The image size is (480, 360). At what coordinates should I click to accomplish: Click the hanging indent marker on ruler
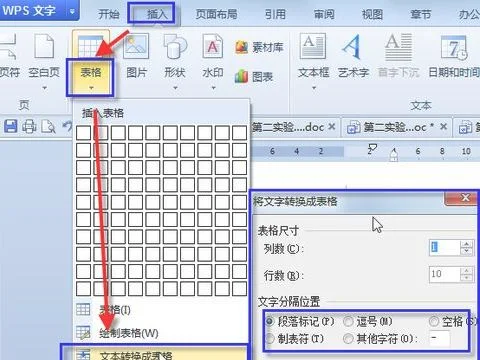click(394, 155)
